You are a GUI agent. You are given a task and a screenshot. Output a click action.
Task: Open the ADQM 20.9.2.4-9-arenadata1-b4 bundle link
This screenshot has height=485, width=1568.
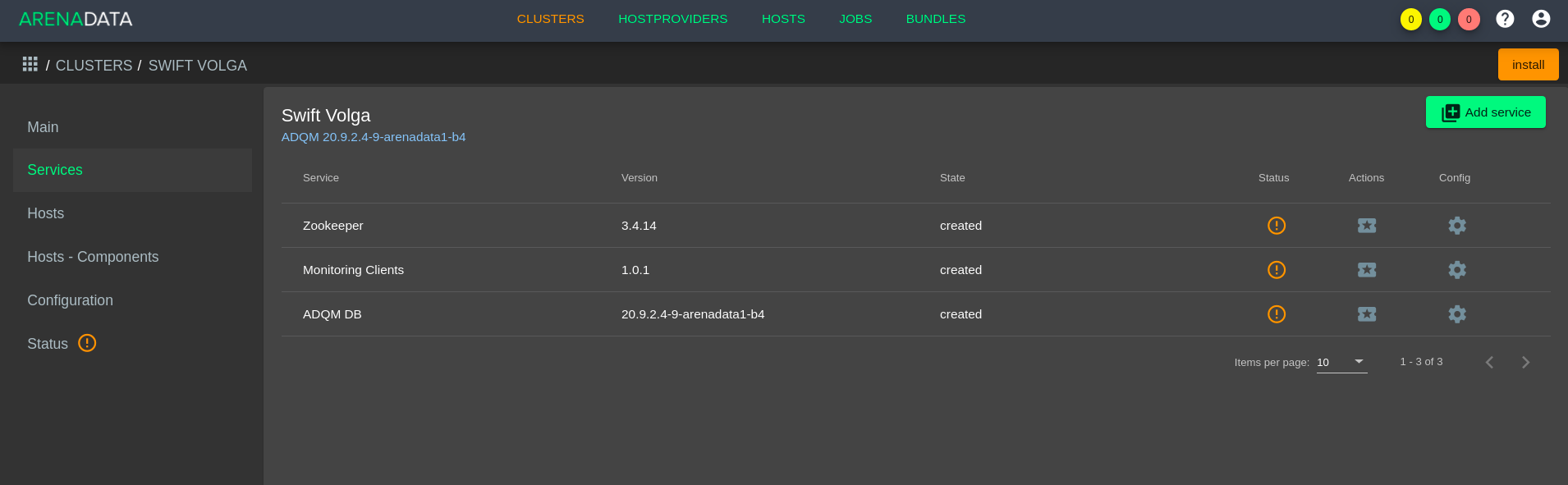pyautogui.click(x=374, y=137)
